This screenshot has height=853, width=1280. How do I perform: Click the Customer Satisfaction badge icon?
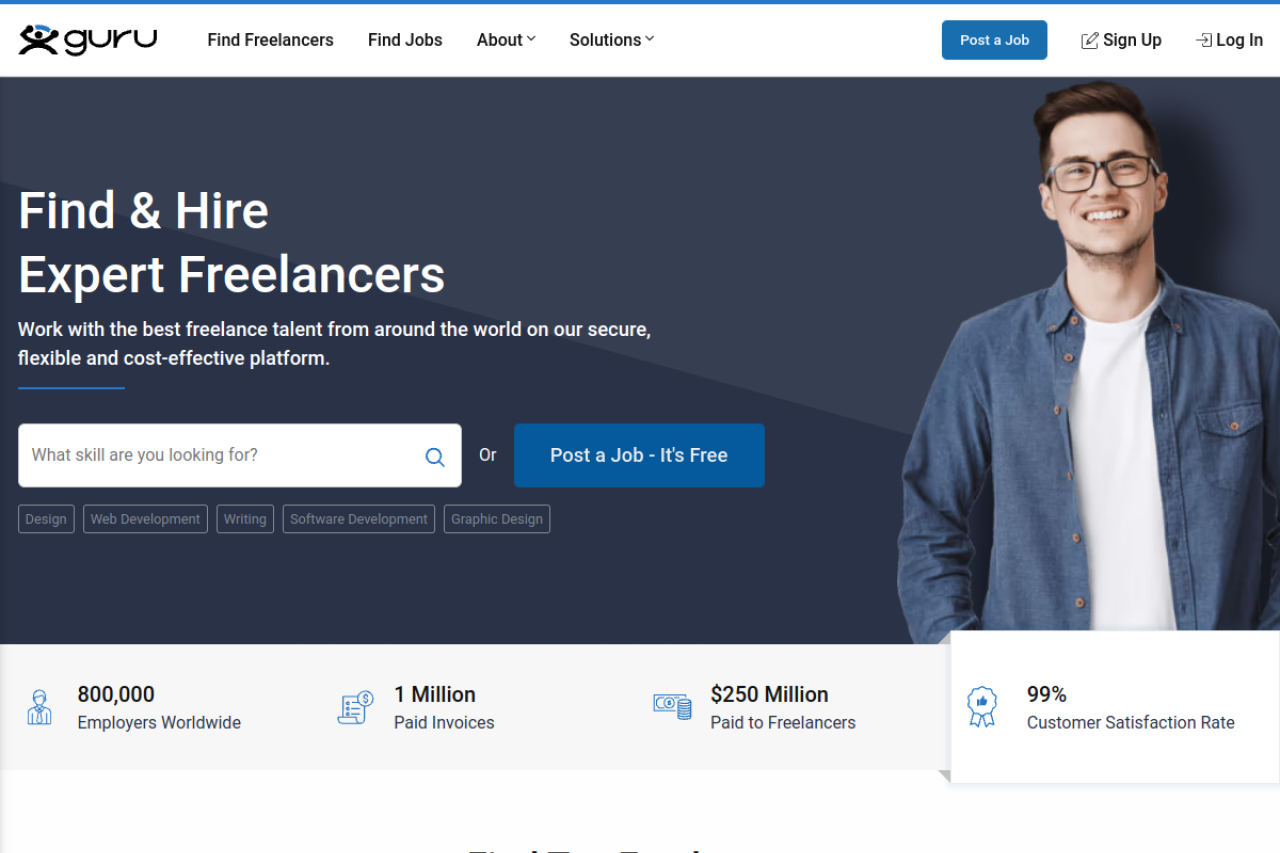pyautogui.click(x=982, y=707)
